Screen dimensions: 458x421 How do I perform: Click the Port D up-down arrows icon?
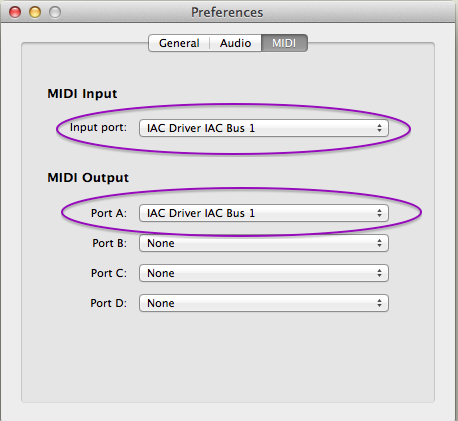pos(379,303)
